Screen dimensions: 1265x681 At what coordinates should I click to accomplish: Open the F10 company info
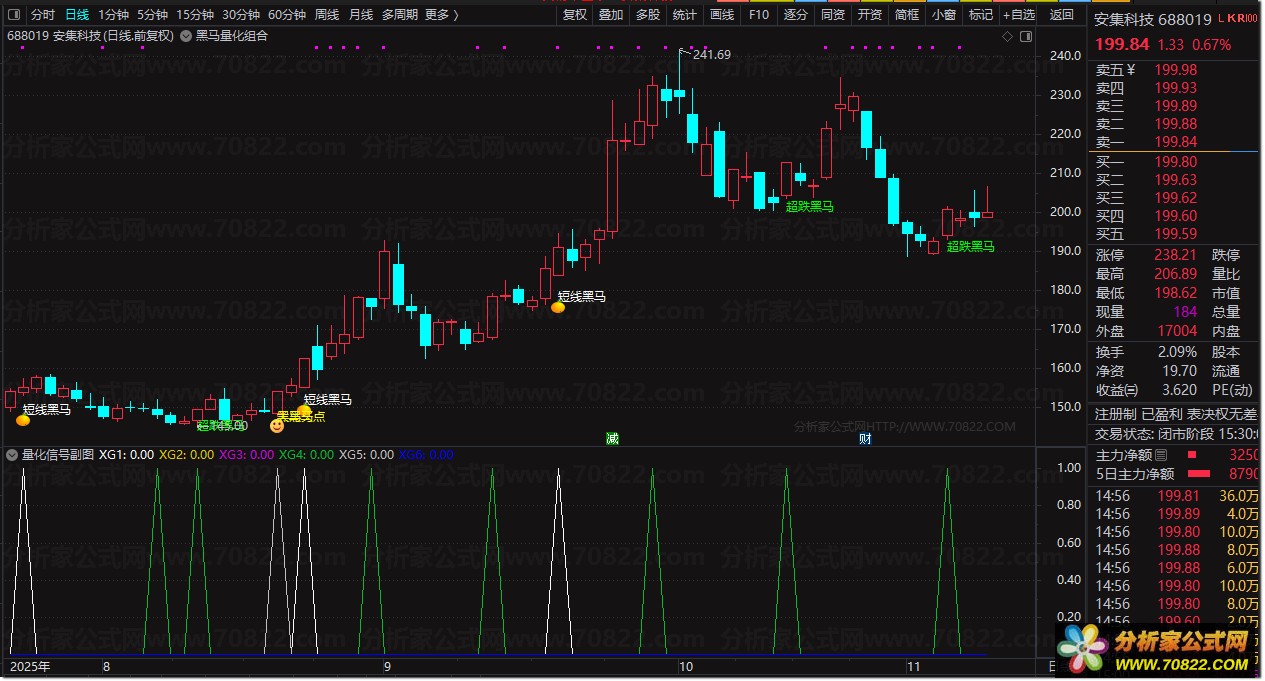[759, 15]
